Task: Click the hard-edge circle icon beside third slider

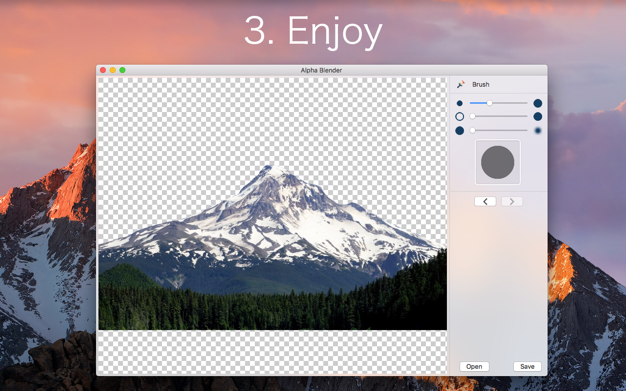Action: coord(460,131)
